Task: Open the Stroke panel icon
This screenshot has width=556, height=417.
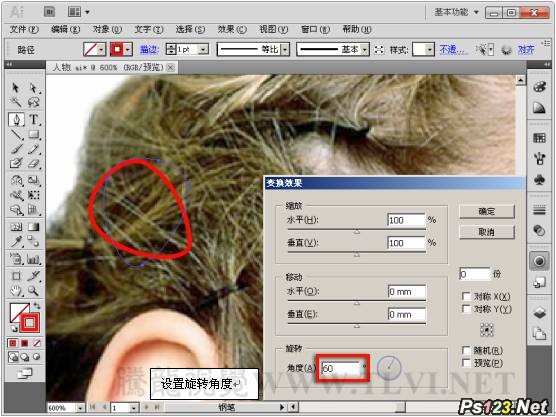Action: click(x=539, y=211)
